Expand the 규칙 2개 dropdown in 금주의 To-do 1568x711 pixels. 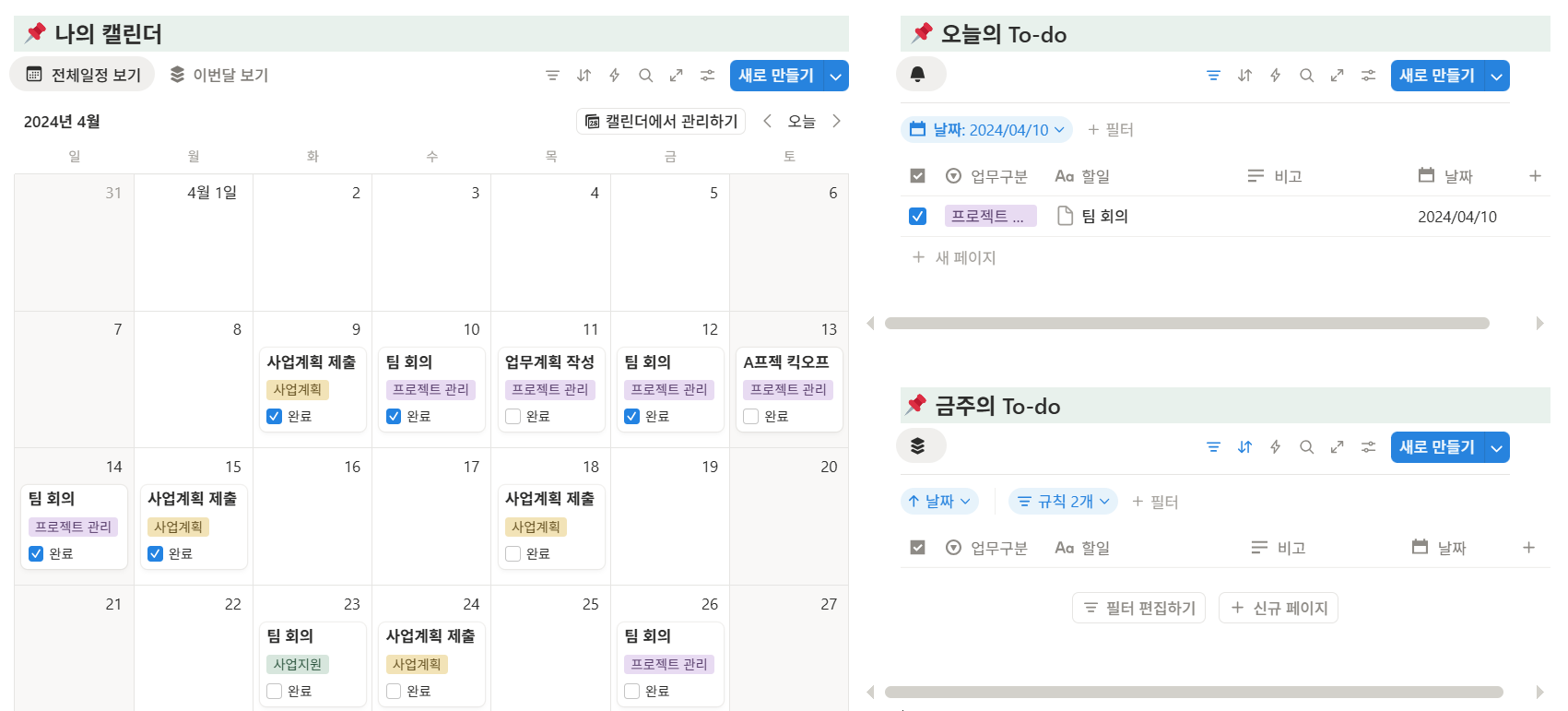[x=1063, y=501]
